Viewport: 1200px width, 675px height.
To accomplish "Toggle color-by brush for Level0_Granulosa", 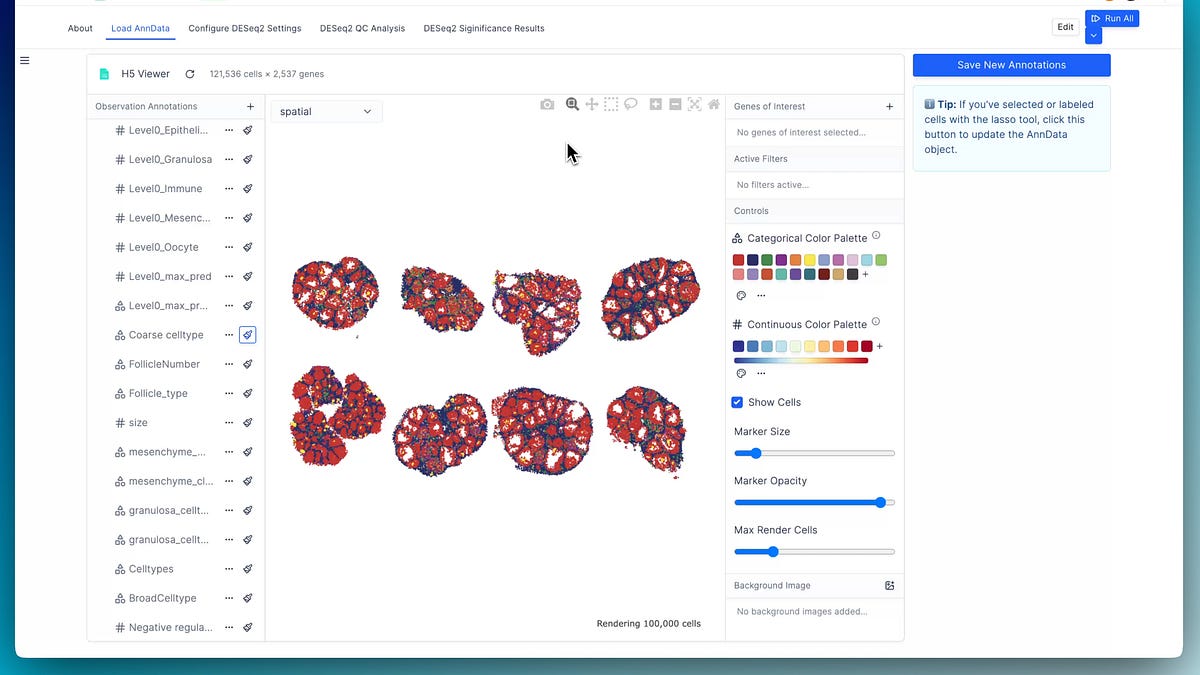I will point(248,159).
